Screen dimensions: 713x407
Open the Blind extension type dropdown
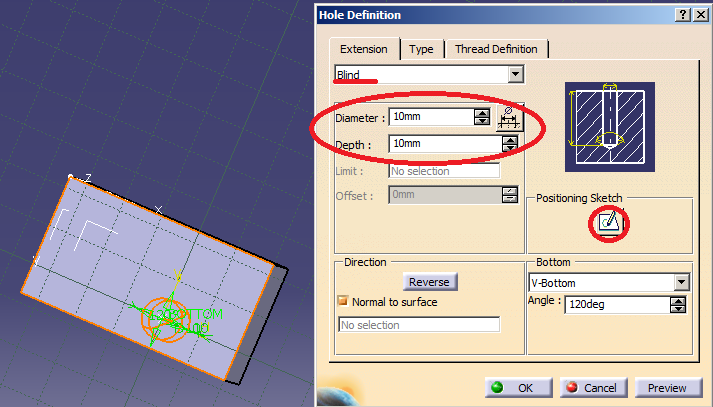coord(515,75)
